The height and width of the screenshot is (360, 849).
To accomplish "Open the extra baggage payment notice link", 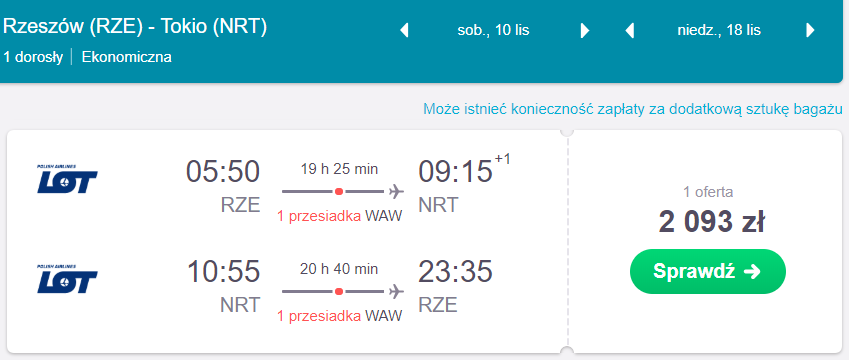I will (633, 109).
